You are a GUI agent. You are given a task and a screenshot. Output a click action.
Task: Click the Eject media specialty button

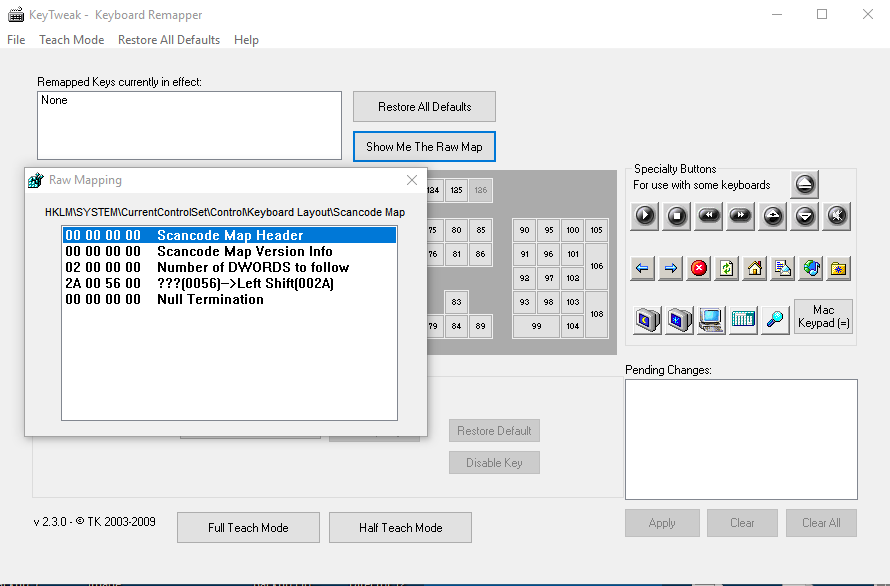tap(804, 184)
